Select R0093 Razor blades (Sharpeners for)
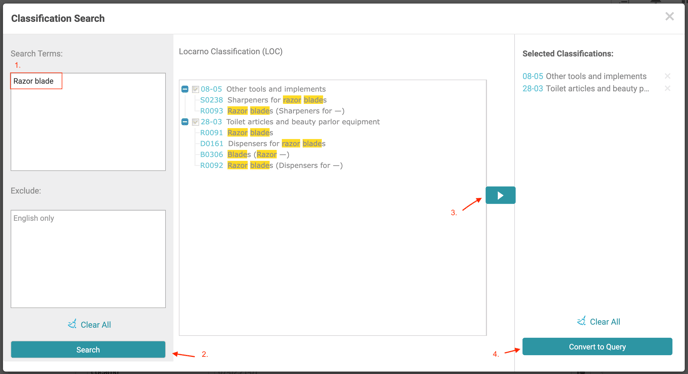 (x=272, y=111)
